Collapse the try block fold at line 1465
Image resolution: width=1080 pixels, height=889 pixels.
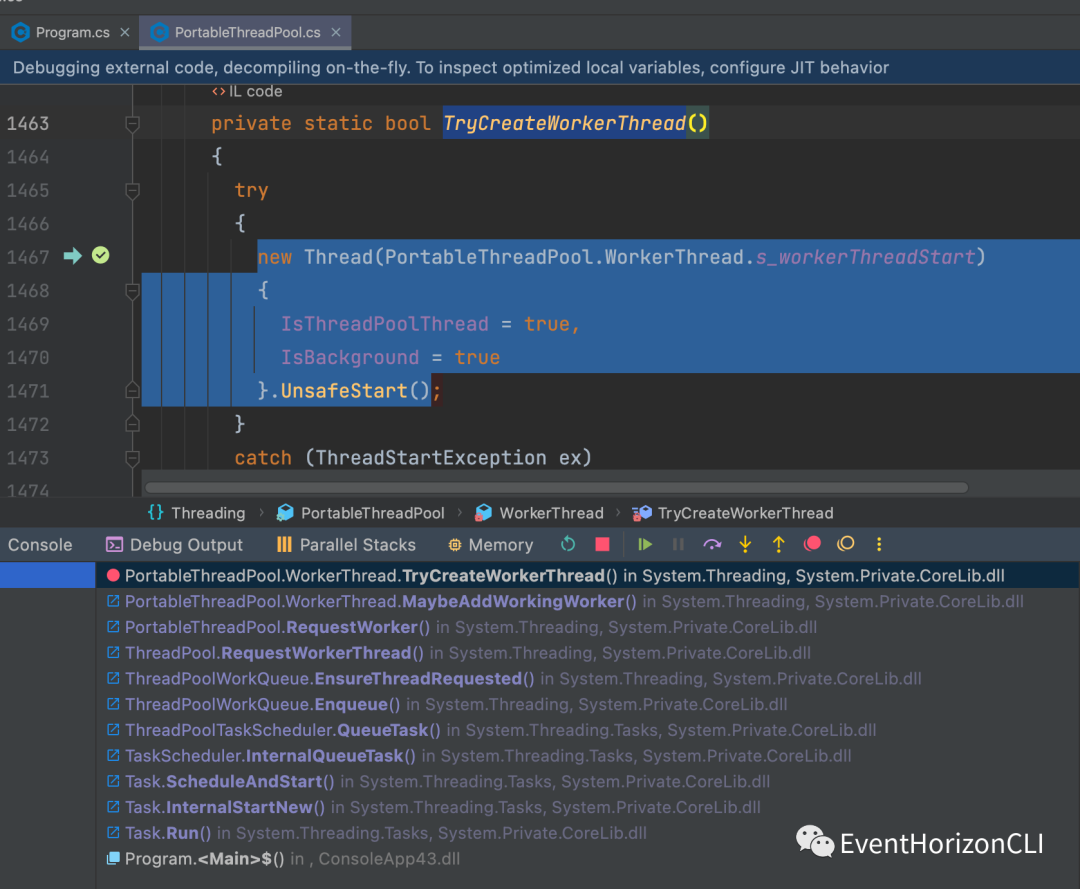coord(131,190)
